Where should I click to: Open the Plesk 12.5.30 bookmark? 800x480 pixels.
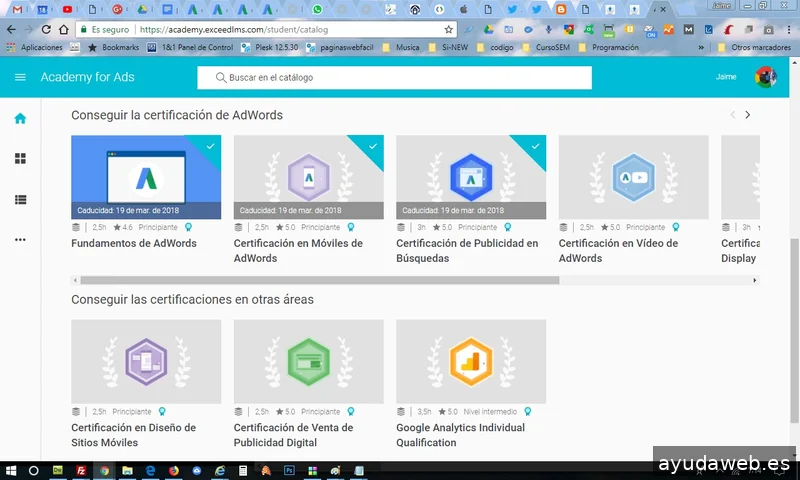[x=270, y=47]
